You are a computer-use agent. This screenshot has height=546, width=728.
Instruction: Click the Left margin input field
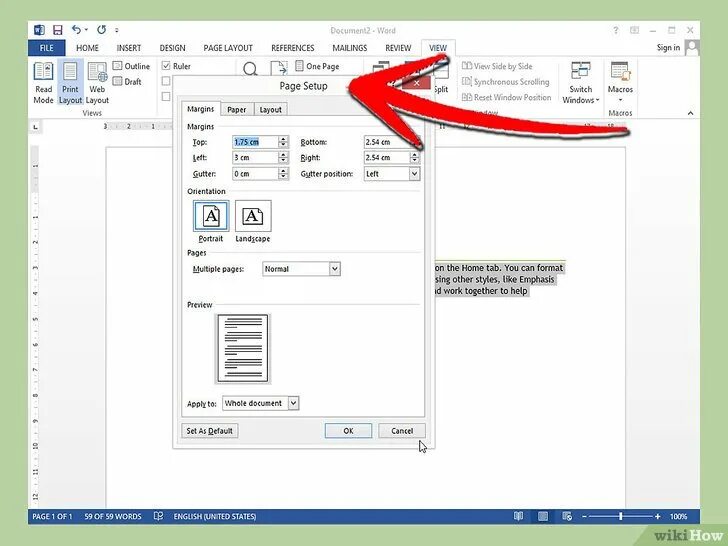(x=255, y=158)
